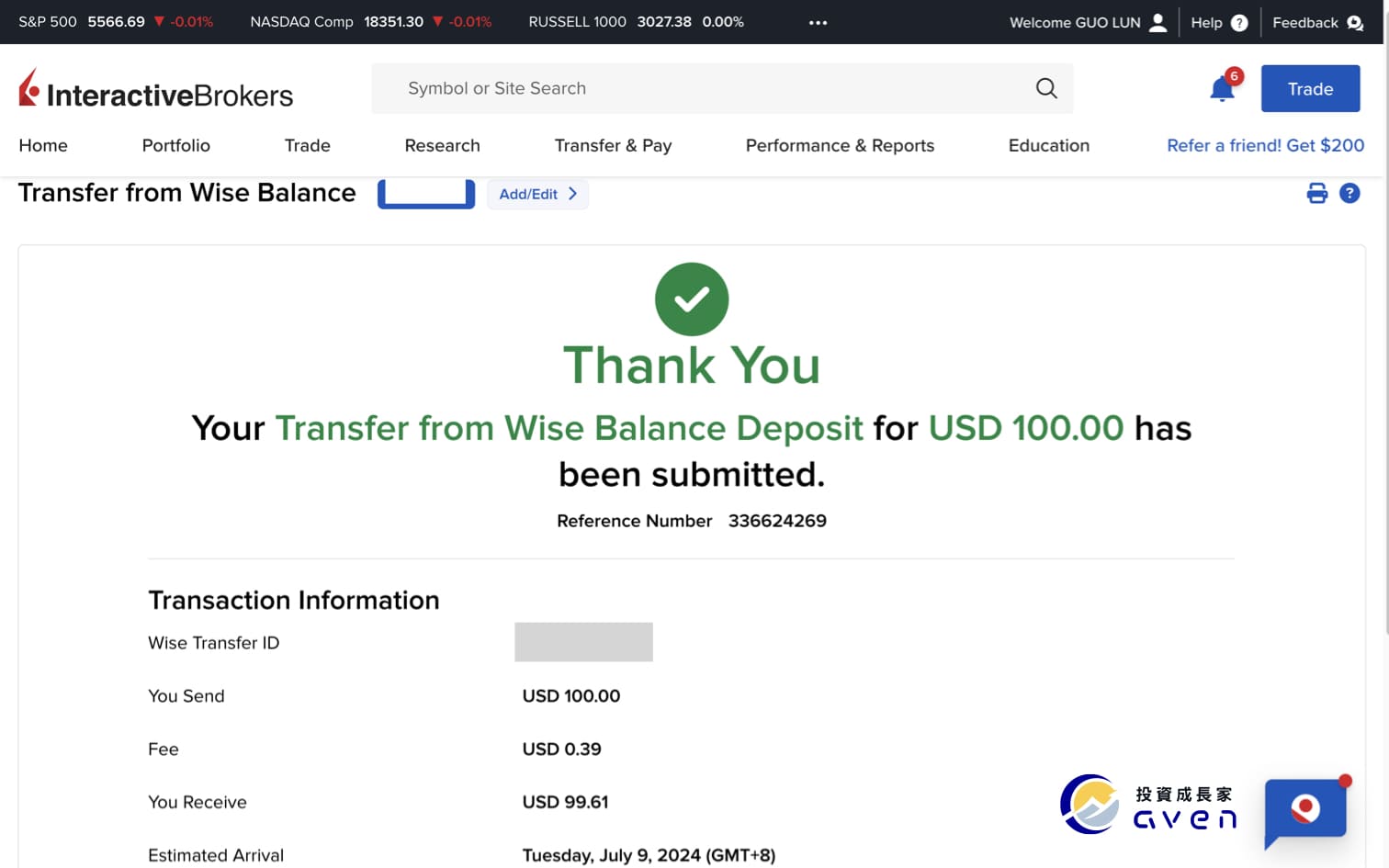
Task: Click the USD 0.39 fee value
Action: pyautogui.click(x=561, y=749)
